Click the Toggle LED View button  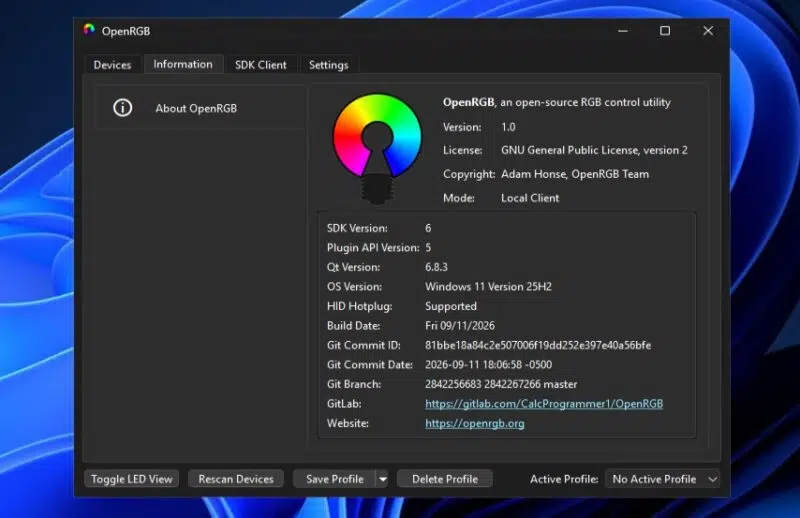coord(132,479)
